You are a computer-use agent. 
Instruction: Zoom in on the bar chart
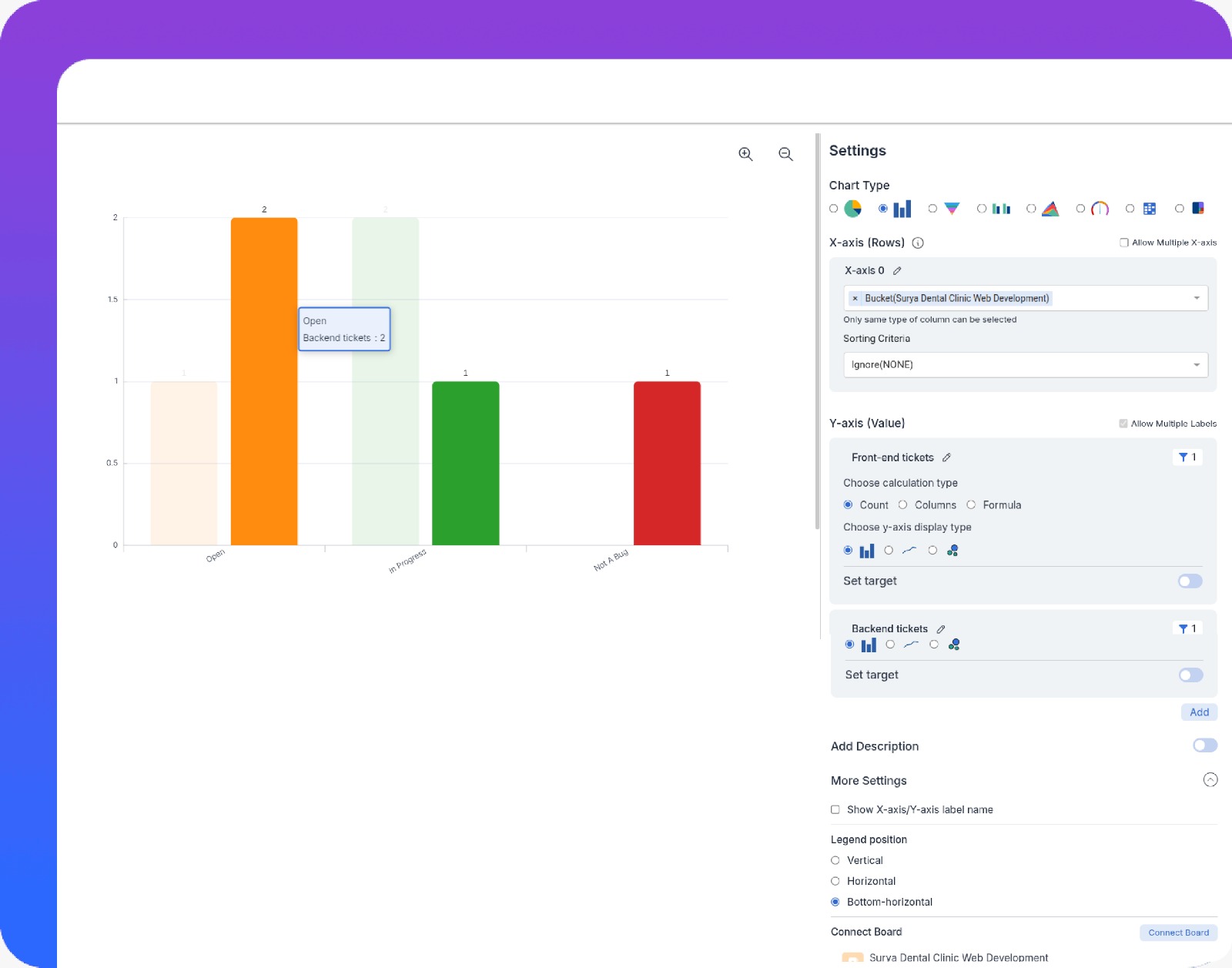click(x=745, y=154)
